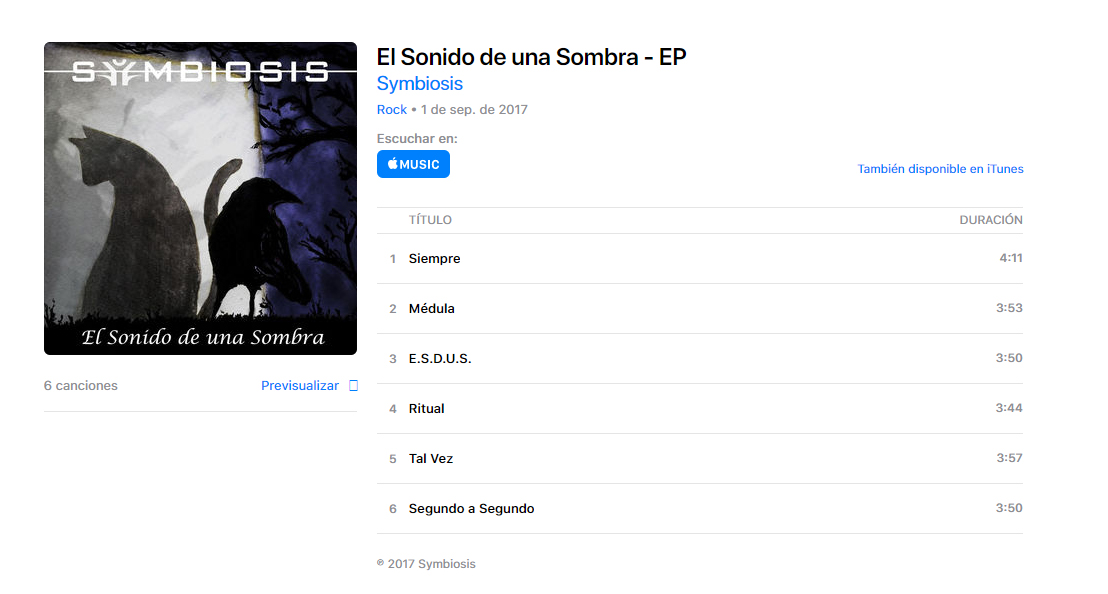Click the TÍTULO column header
This screenshot has width=1108, height=594.
[x=430, y=220]
